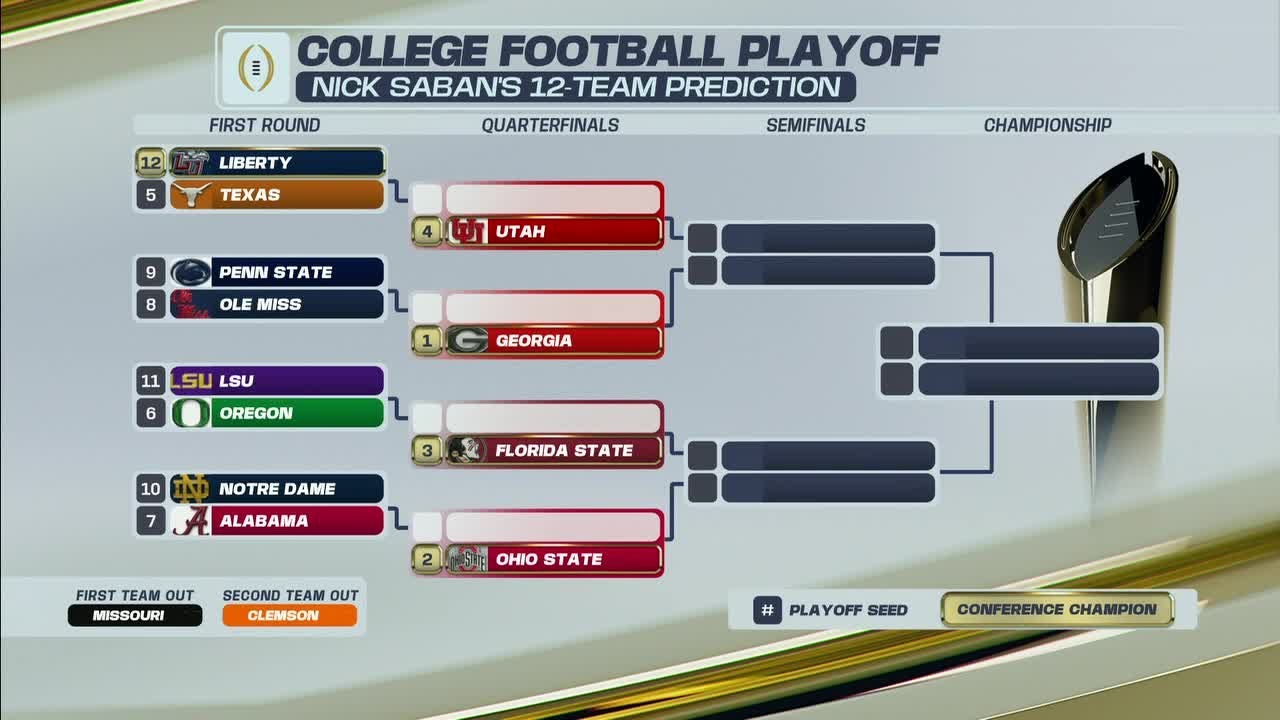1280x720 pixels.
Task: Click the Missouri first team out label
Action: coord(135,615)
